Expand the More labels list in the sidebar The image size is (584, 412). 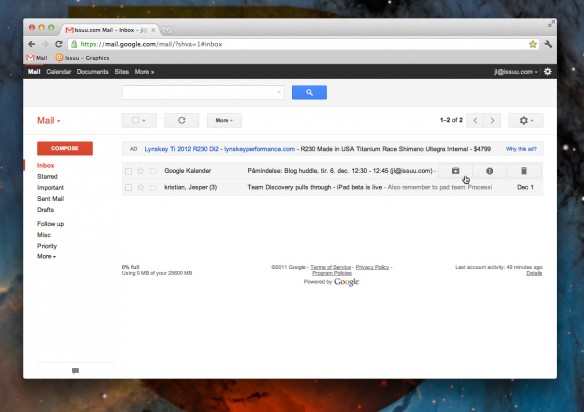point(46,256)
